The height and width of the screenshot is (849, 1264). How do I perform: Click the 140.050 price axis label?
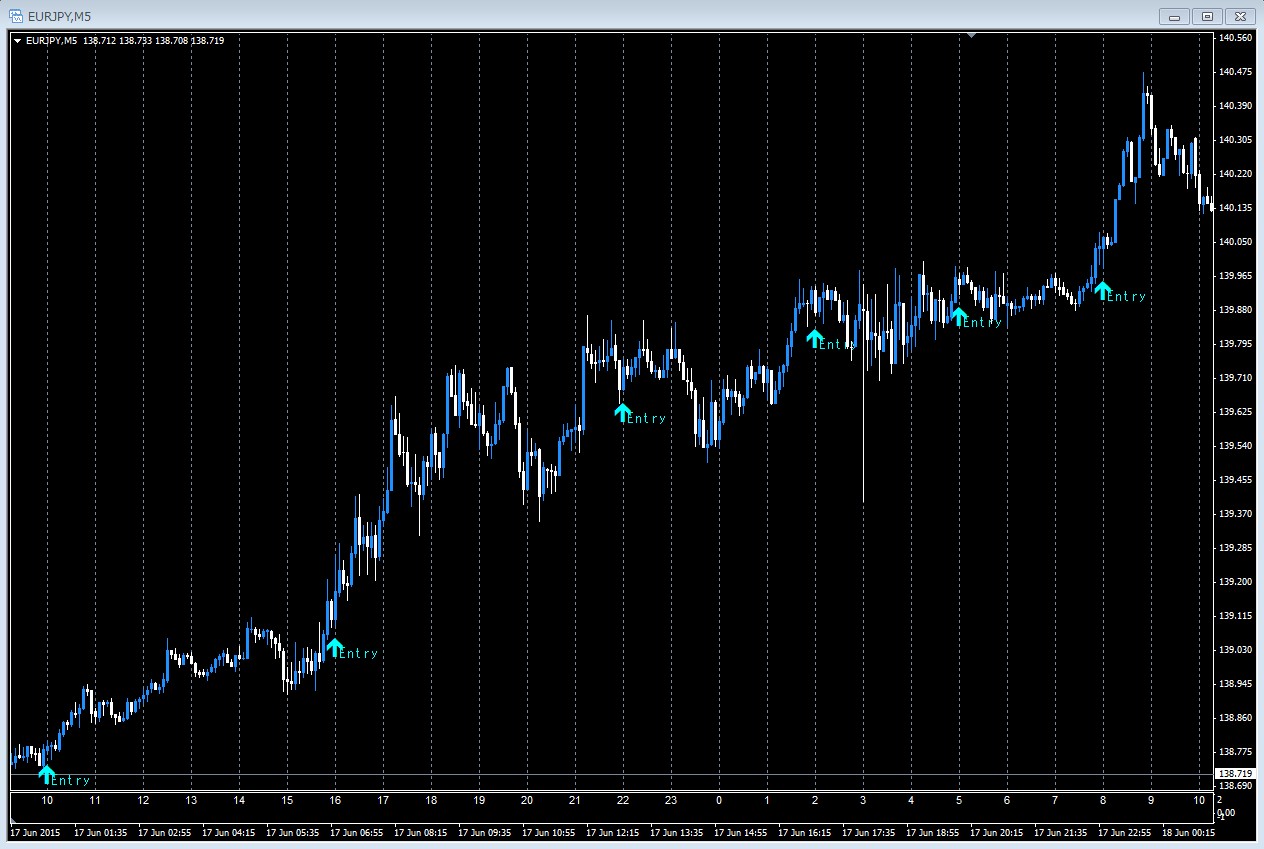(x=1236, y=242)
